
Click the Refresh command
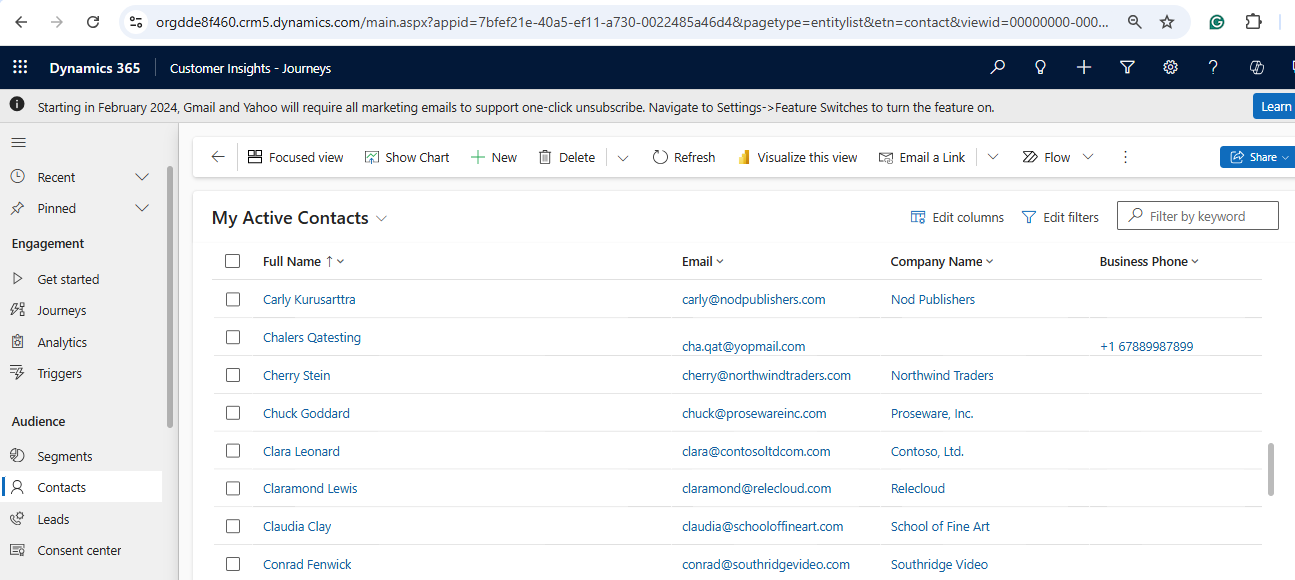coord(684,157)
